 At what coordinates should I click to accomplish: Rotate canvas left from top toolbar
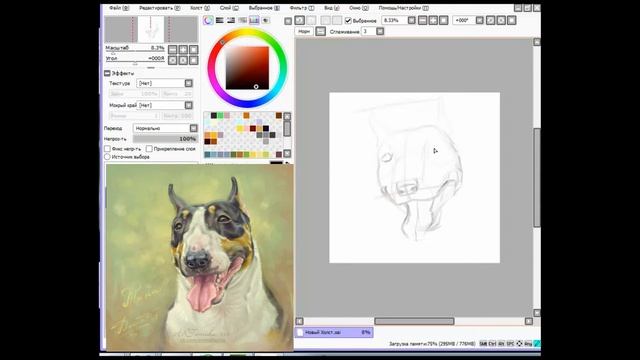pyautogui.click(x=491, y=20)
